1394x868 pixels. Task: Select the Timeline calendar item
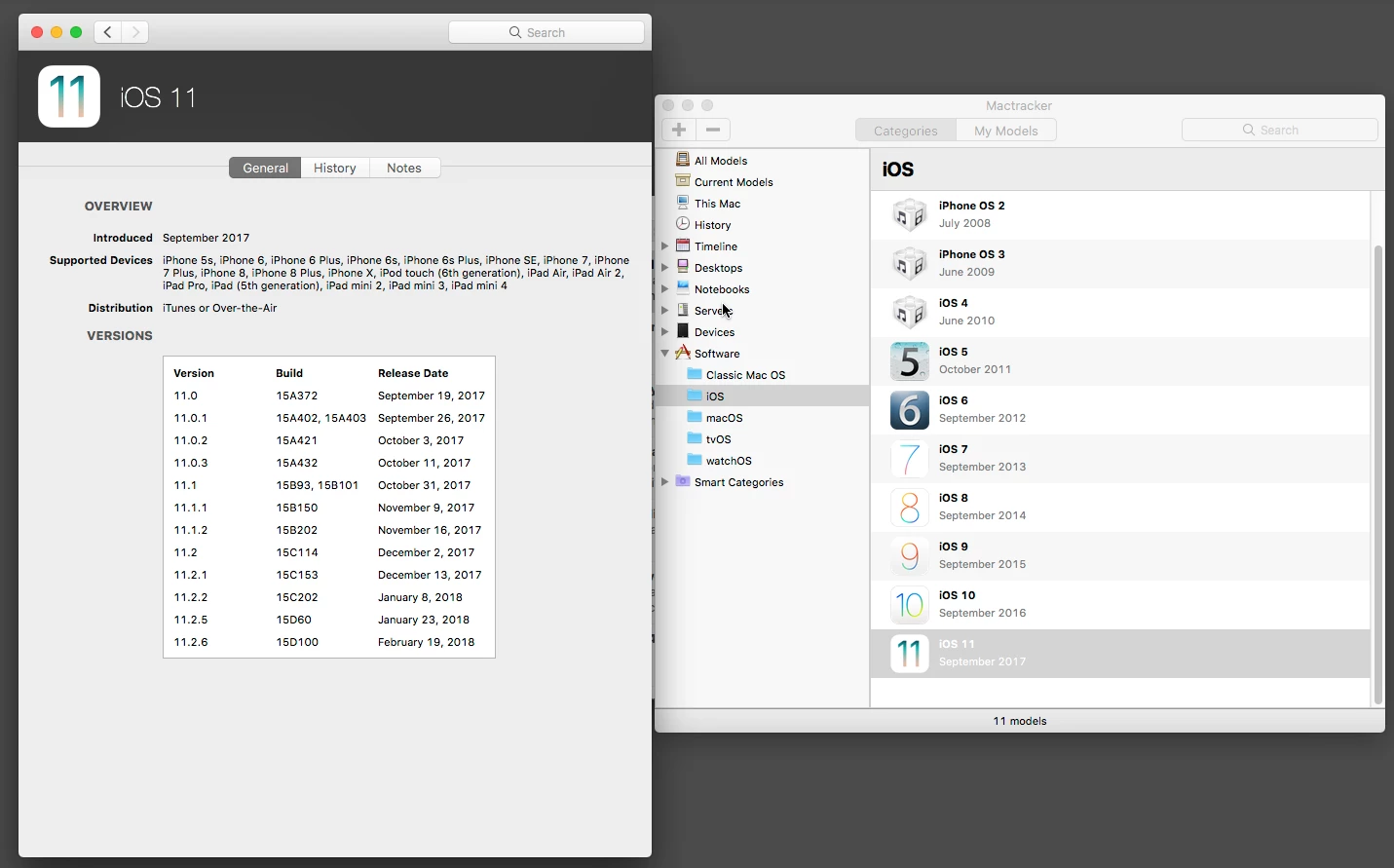706,246
